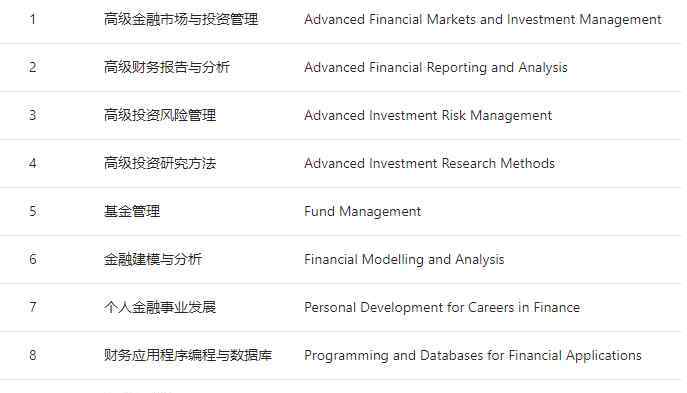Image resolution: width=687 pixels, height=393 pixels.
Task: Select the text 高级金融市场与投资管理
Action: (x=181, y=19)
